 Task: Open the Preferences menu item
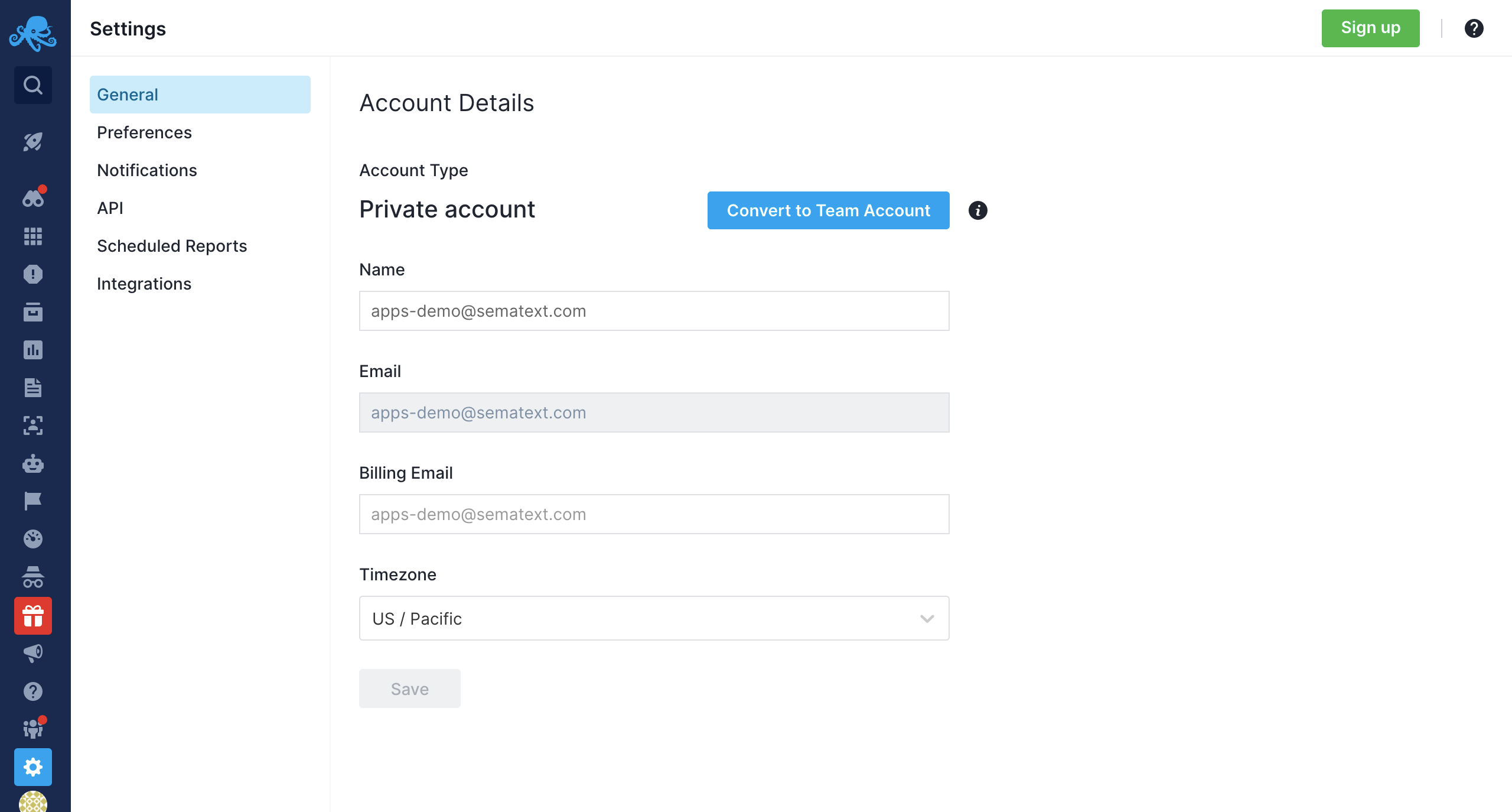(x=144, y=132)
